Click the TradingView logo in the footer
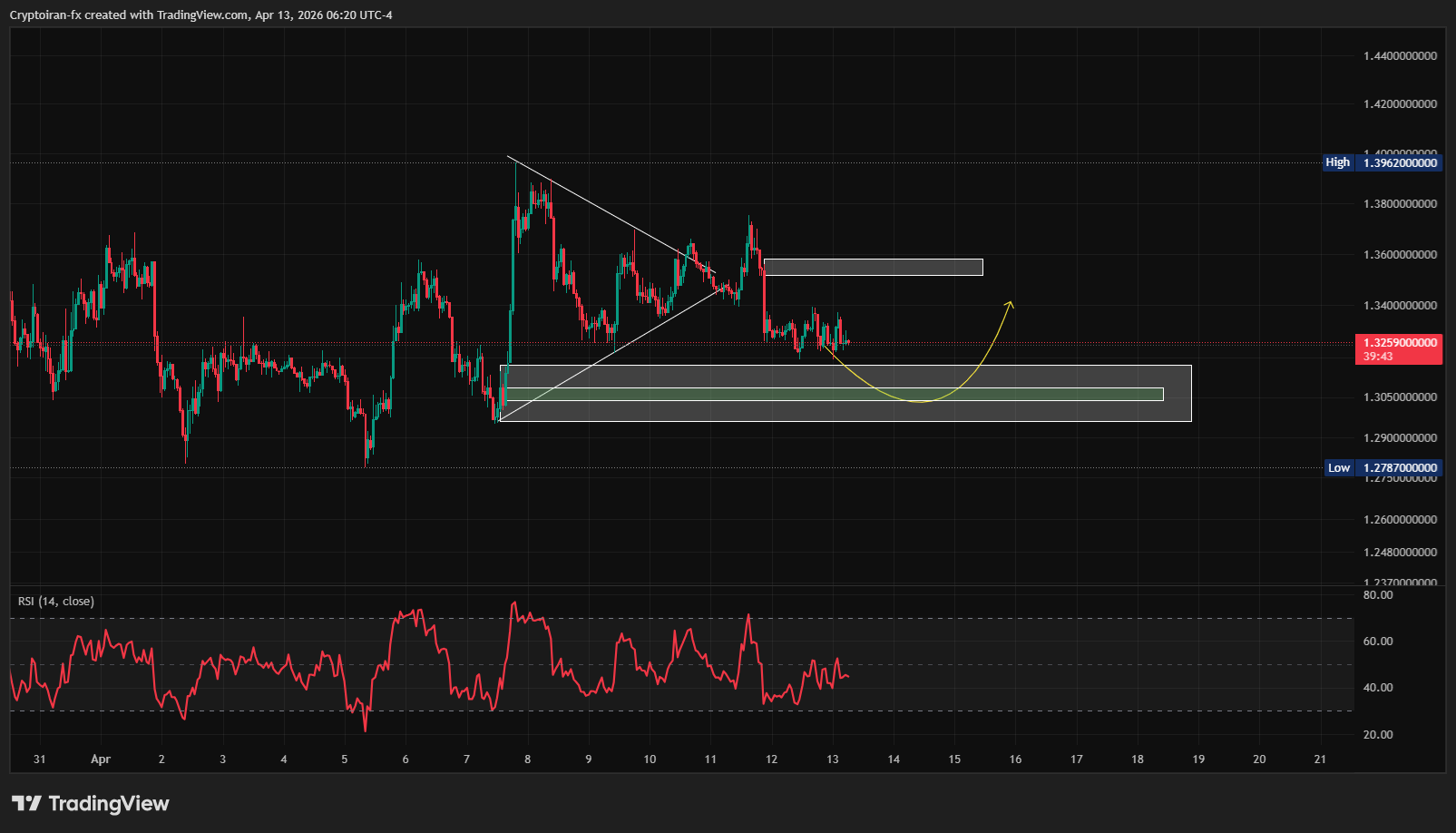 (90, 803)
